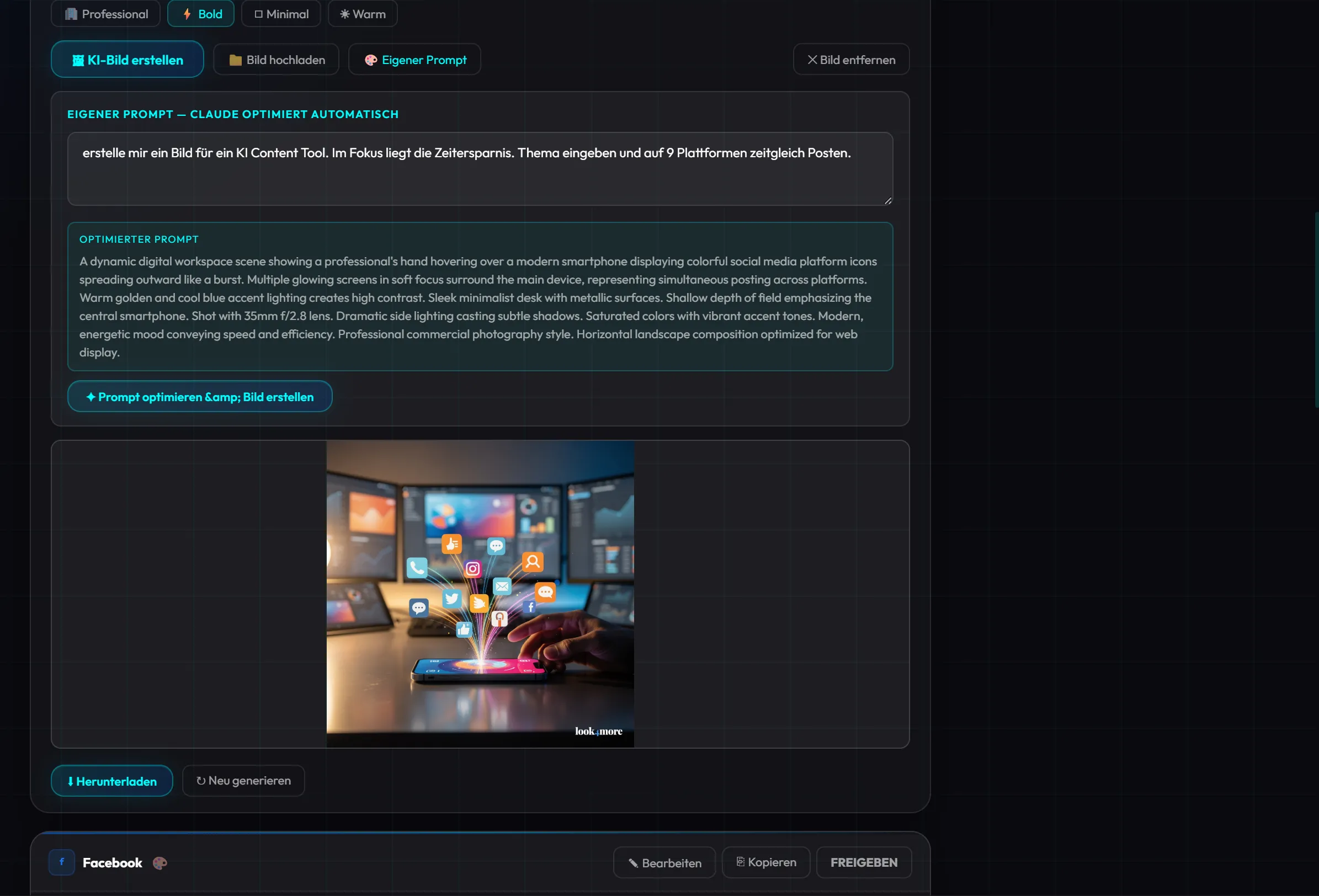The height and width of the screenshot is (896, 1319).
Task: Click the 'OPTIMIERTER PROMPT' label
Action: (x=139, y=239)
